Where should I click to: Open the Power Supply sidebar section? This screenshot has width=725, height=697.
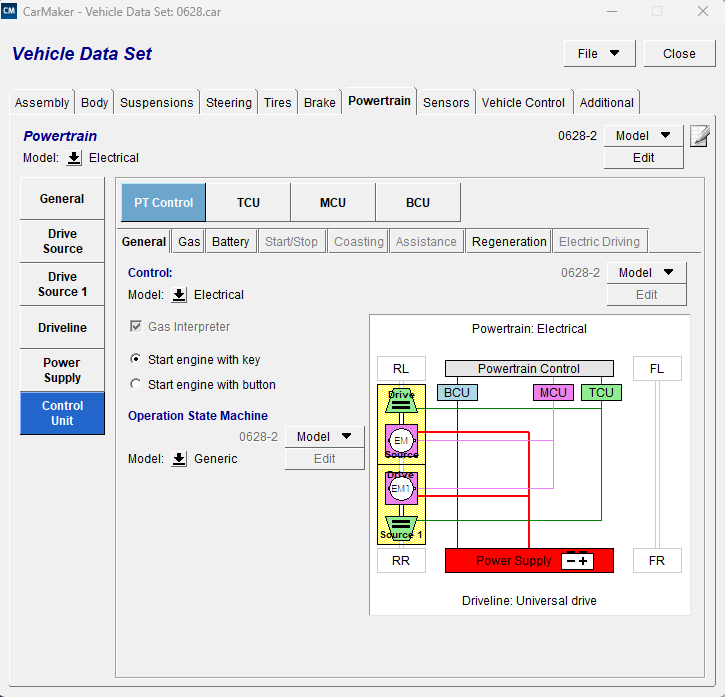pos(62,370)
